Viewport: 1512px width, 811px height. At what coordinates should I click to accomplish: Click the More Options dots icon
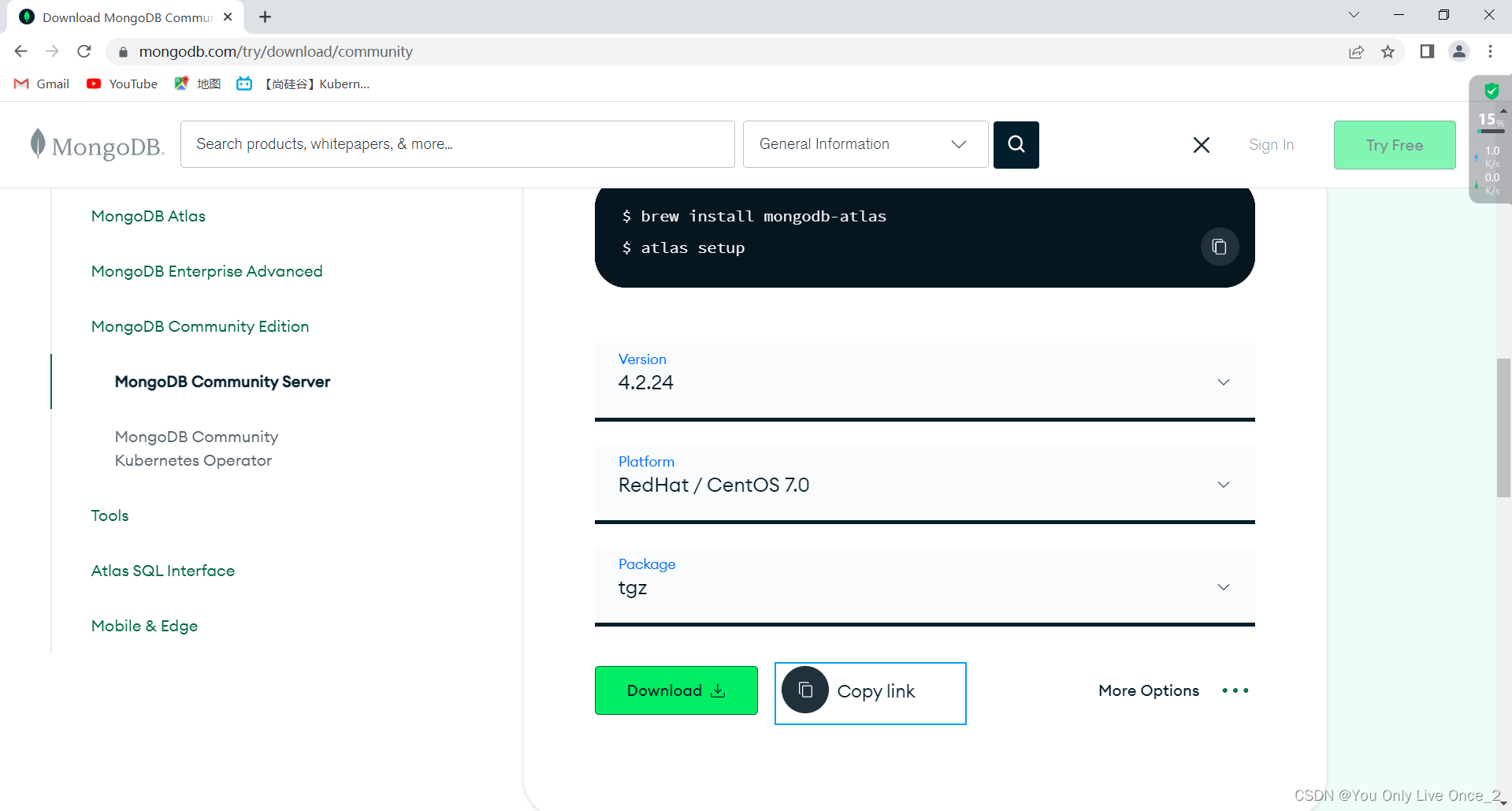1235,690
